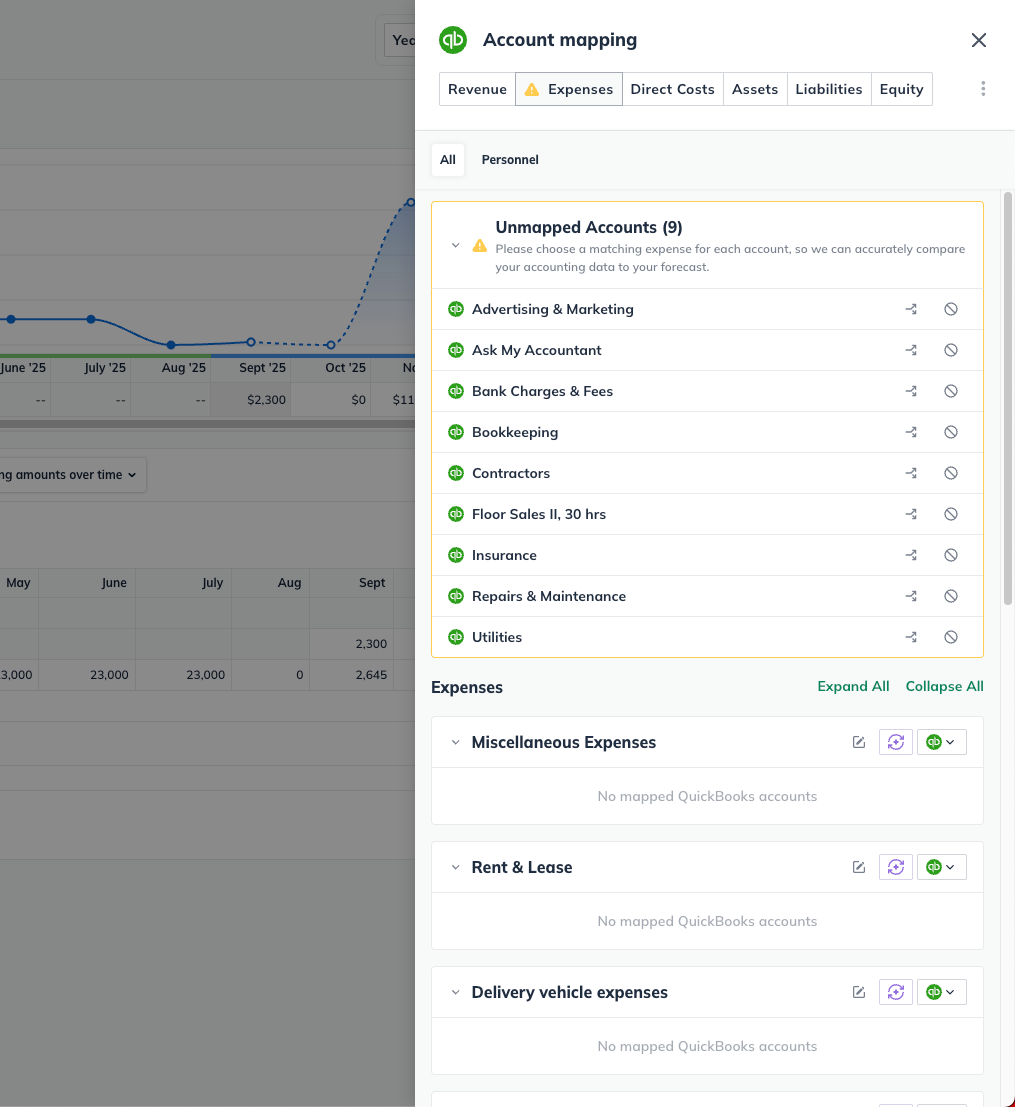The height and width of the screenshot is (1107, 1015).
Task: Open QuickBooks dropdown for Delivery vehicle expenses
Action: click(941, 992)
